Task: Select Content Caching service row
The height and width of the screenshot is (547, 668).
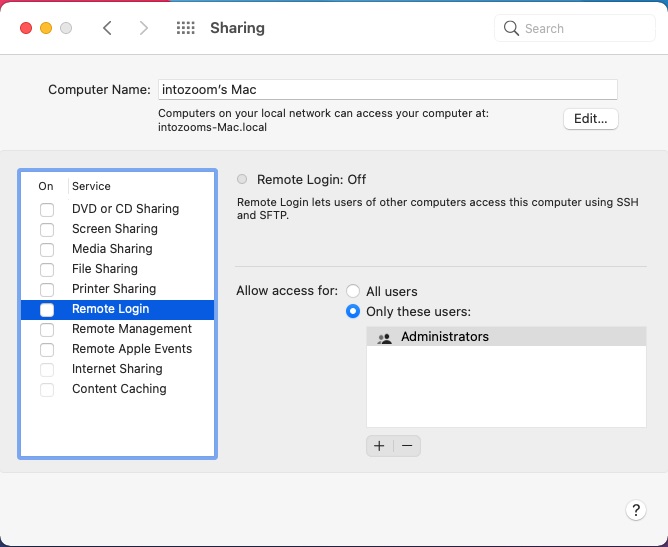Action: pyautogui.click(x=118, y=389)
